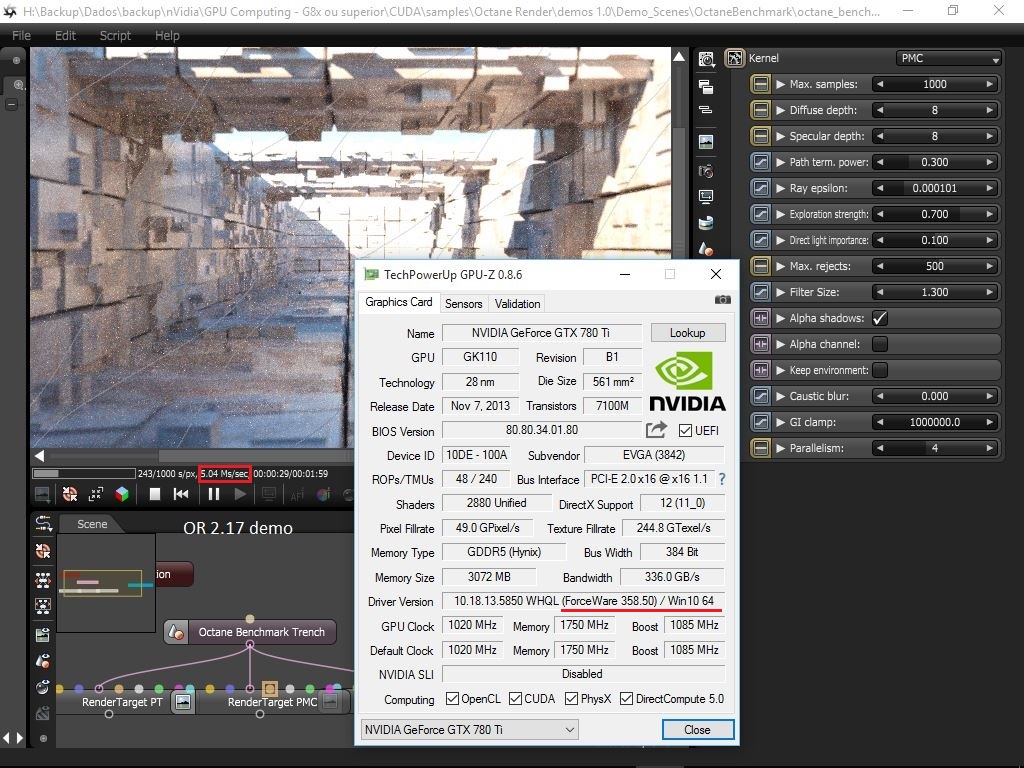The height and width of the screenshot is (768, 1024).
Task: Click the collapse all nodes bars icon
Action: click(x=706, y=110)
